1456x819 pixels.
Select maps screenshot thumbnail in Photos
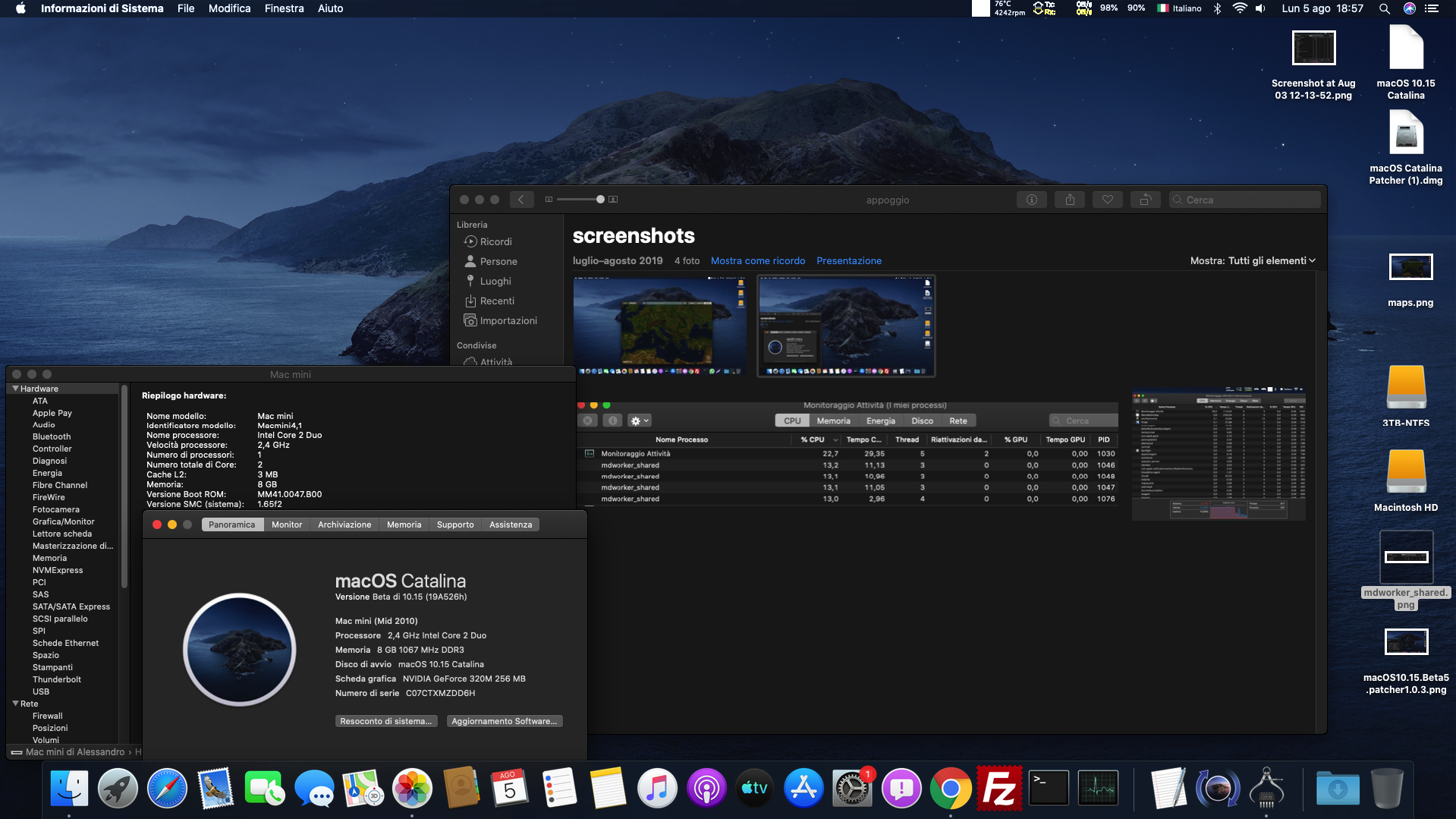click(x=660, y=326)
